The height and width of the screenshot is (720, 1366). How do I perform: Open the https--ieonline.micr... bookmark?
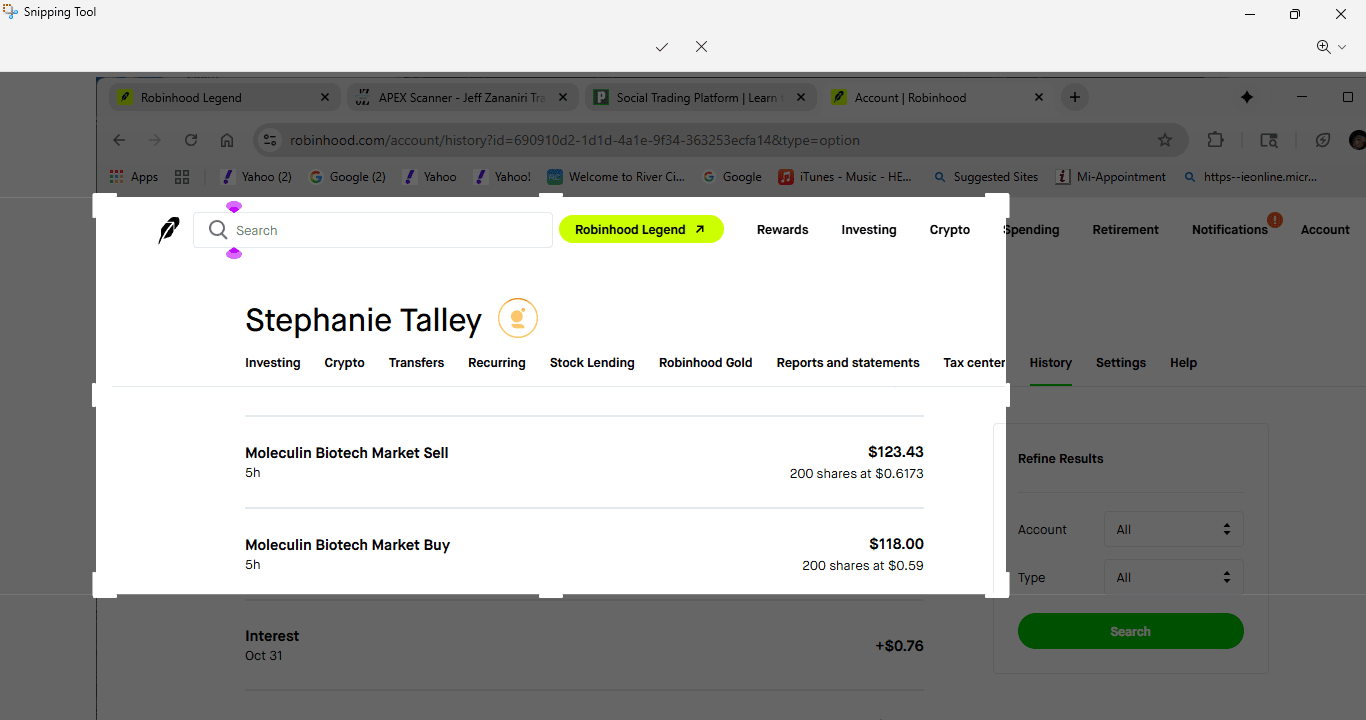tap(1250, 177)
